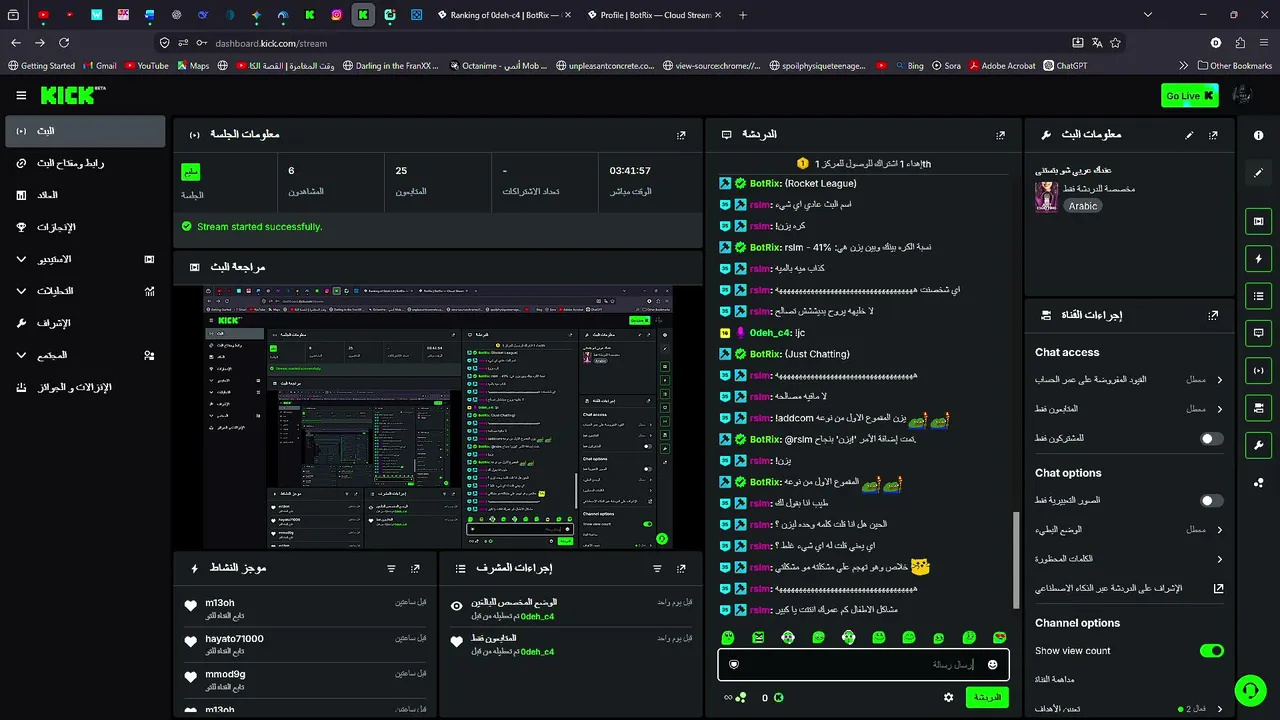
Task: Toggle the chat widget in the right rail
Action: 1258,333
